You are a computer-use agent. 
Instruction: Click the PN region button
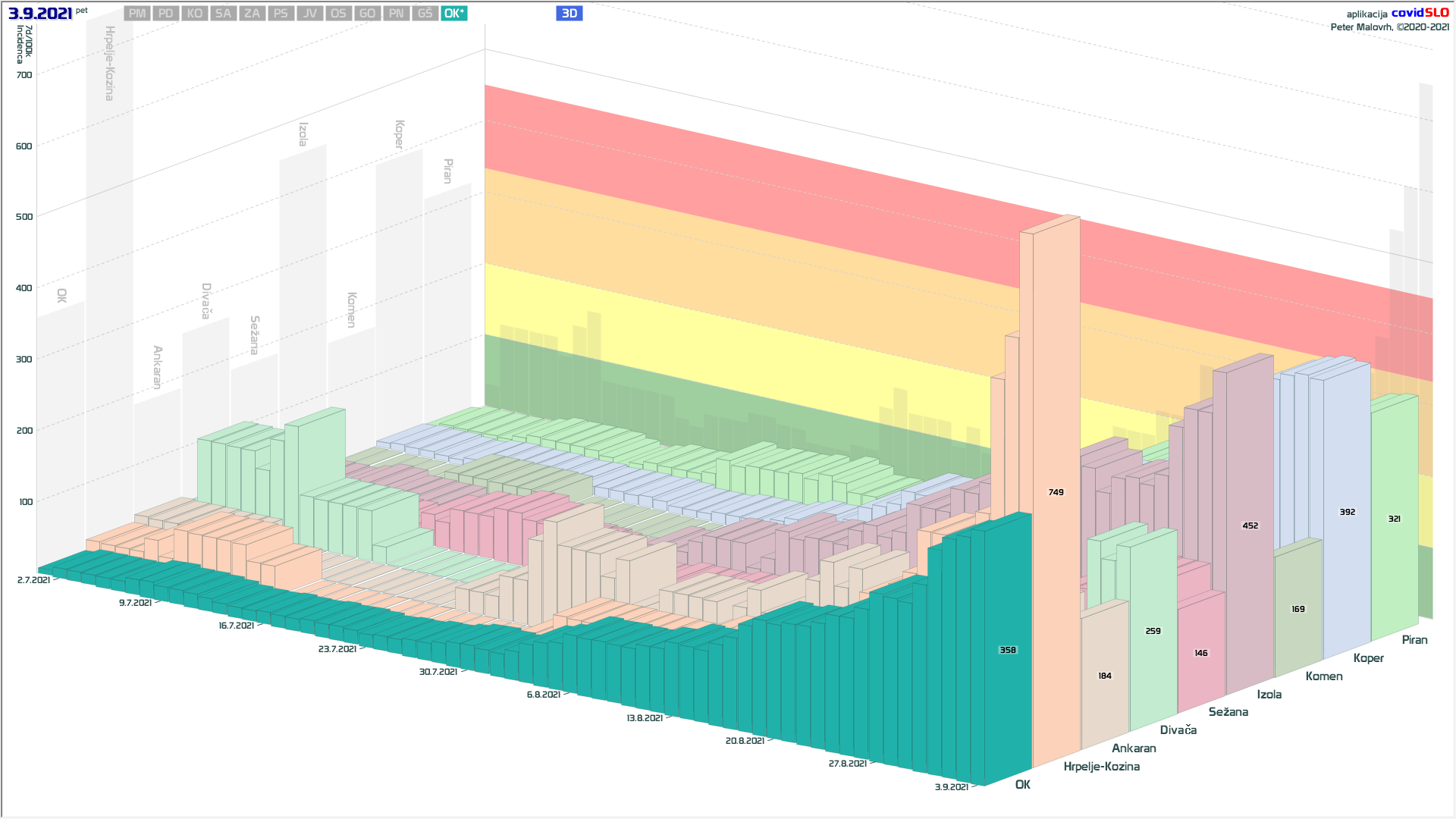tap(396, 14)
